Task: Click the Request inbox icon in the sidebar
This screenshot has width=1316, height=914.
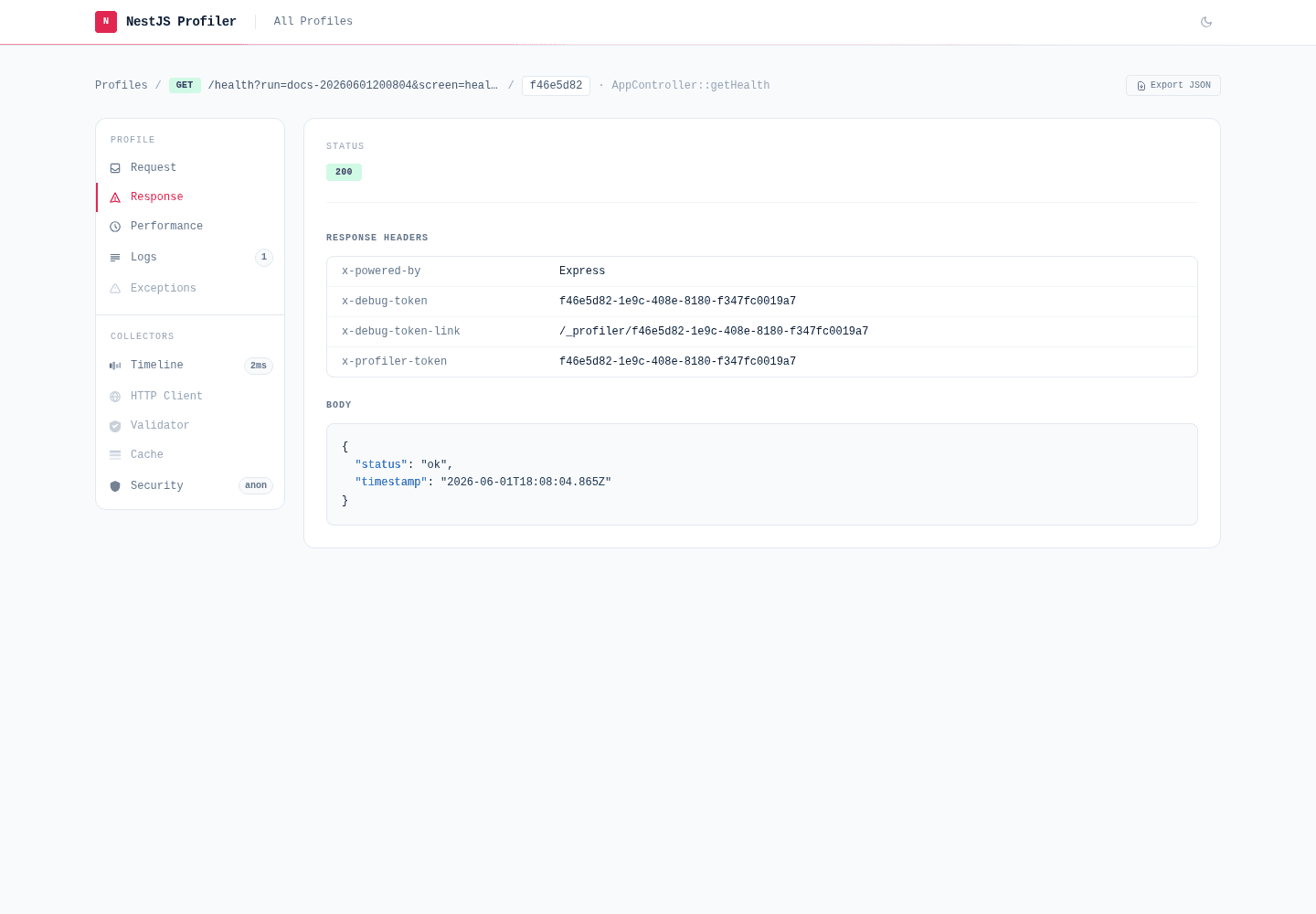Action: point(115,168)
